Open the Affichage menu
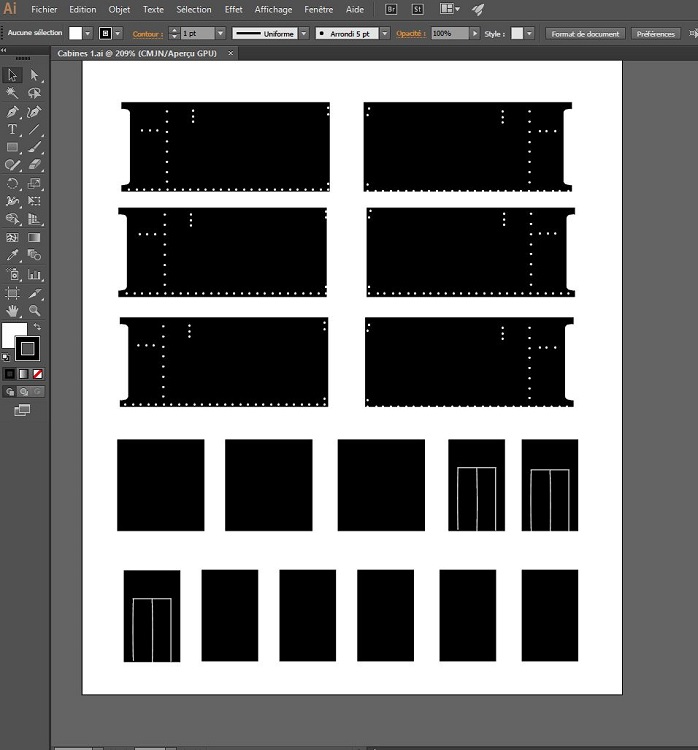The height and width of the screenshot is (750, 698). coord(273,9)
